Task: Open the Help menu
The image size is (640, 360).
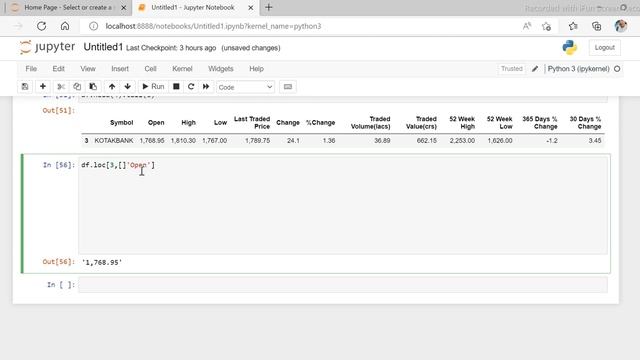Action: tap(256, 69)
